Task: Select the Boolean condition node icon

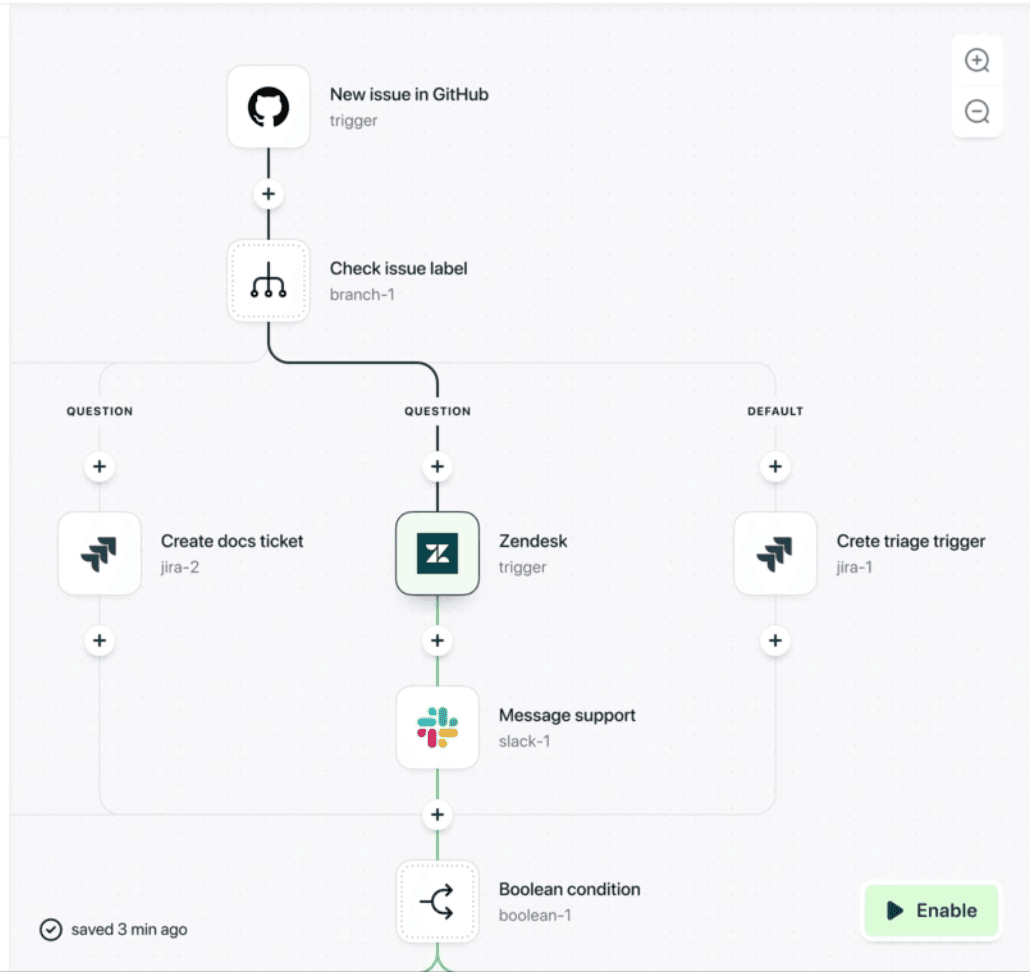Action: pos(437,901)
